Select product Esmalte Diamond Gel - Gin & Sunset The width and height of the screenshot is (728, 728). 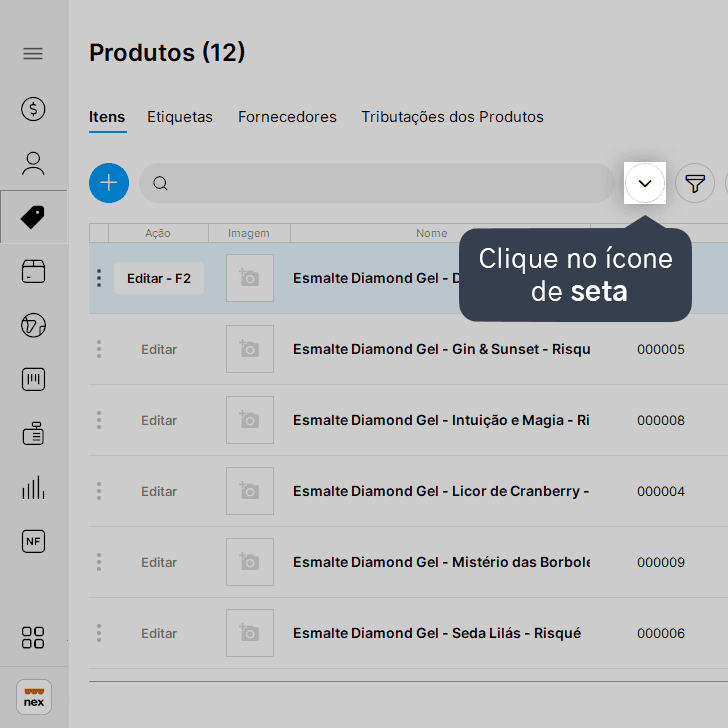coord(441,349)
